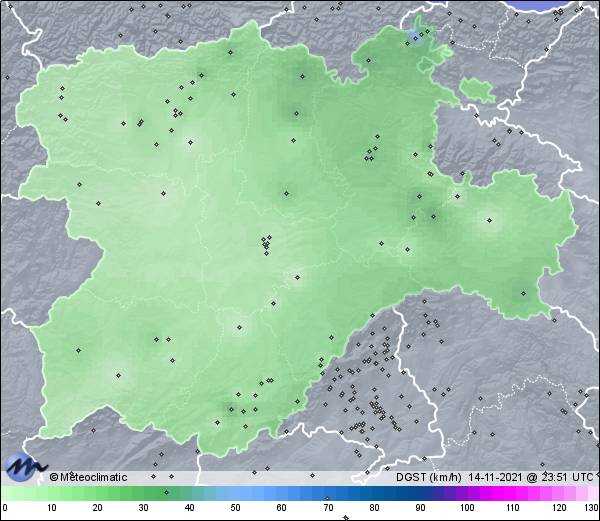Click the '0' label on the scale
Image resolution: width=600 pixels, height=521 pixels.
coord(5,508)
